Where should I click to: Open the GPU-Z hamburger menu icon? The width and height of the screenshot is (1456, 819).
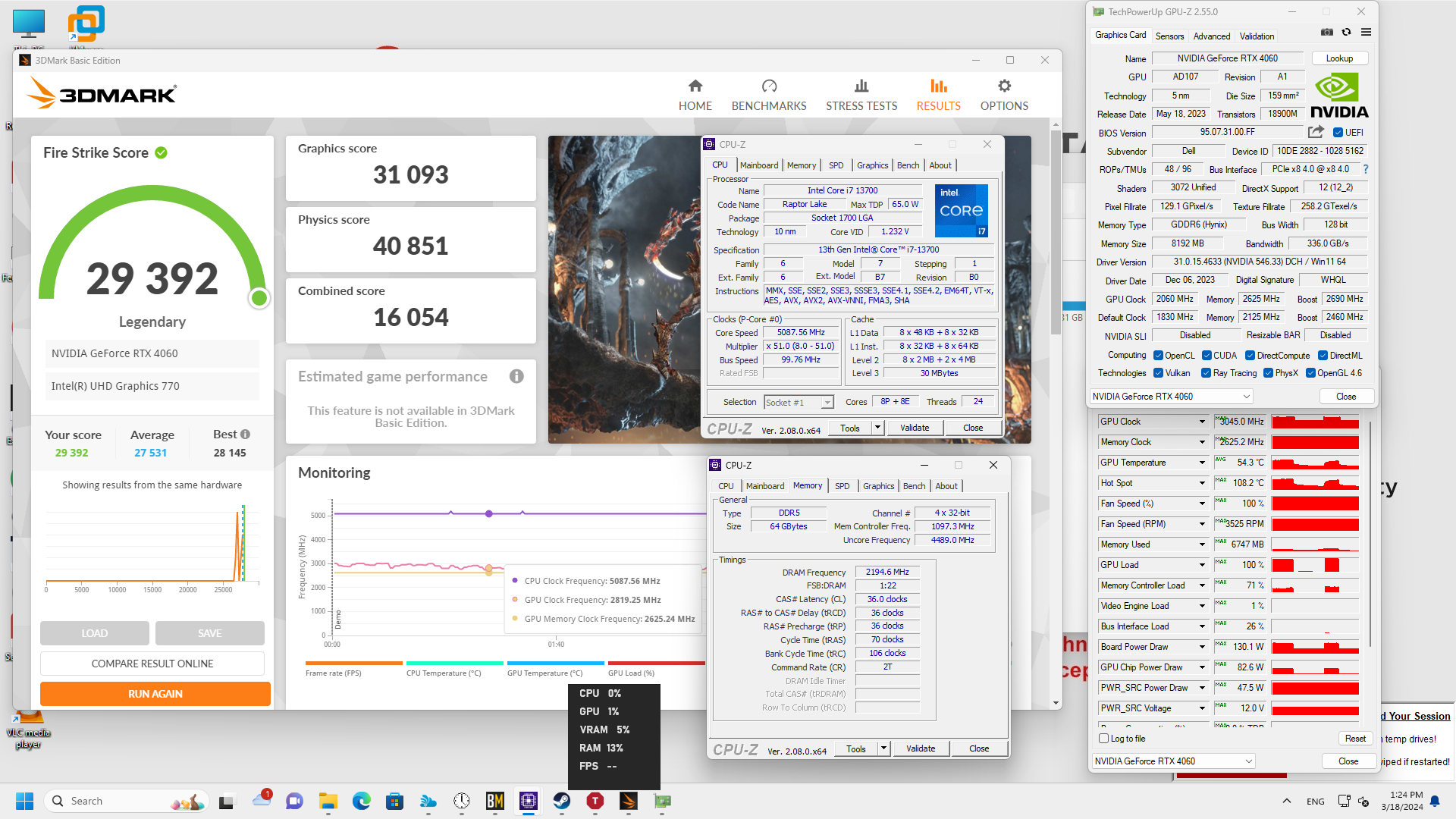1366,32
